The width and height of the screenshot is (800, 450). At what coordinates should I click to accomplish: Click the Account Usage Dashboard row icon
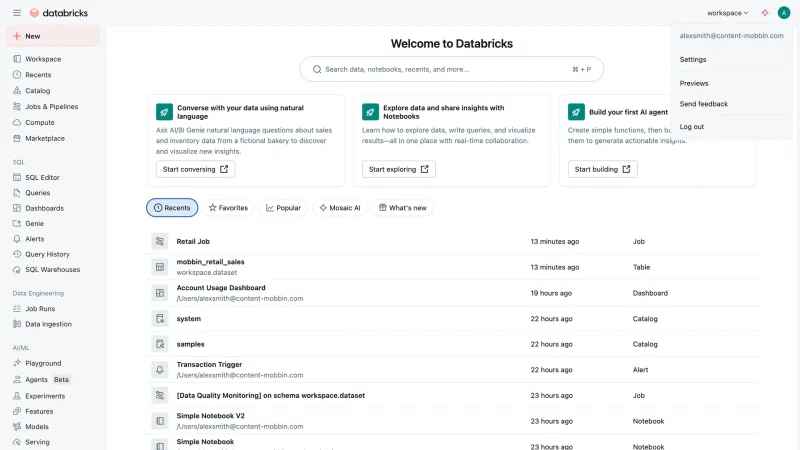[160, 293]
